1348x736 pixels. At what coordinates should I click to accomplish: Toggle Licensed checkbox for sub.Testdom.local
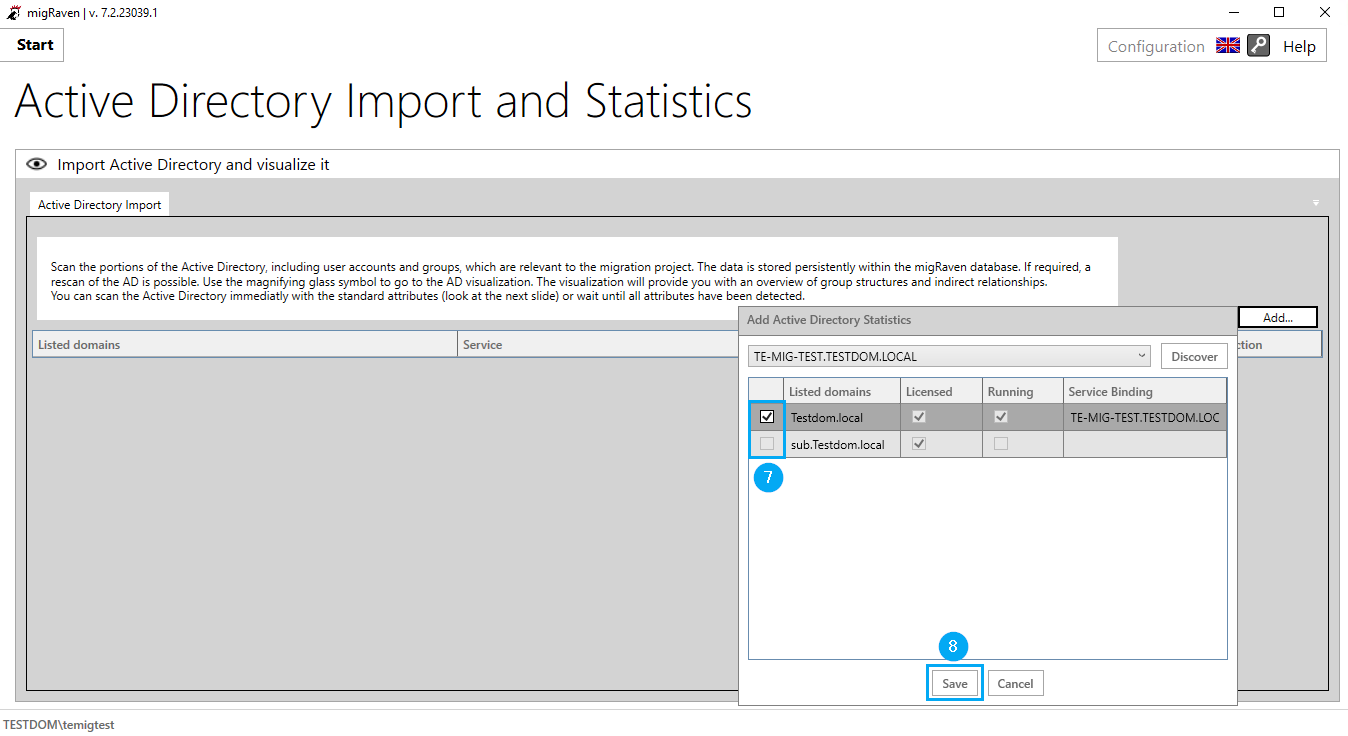(919, 444)
